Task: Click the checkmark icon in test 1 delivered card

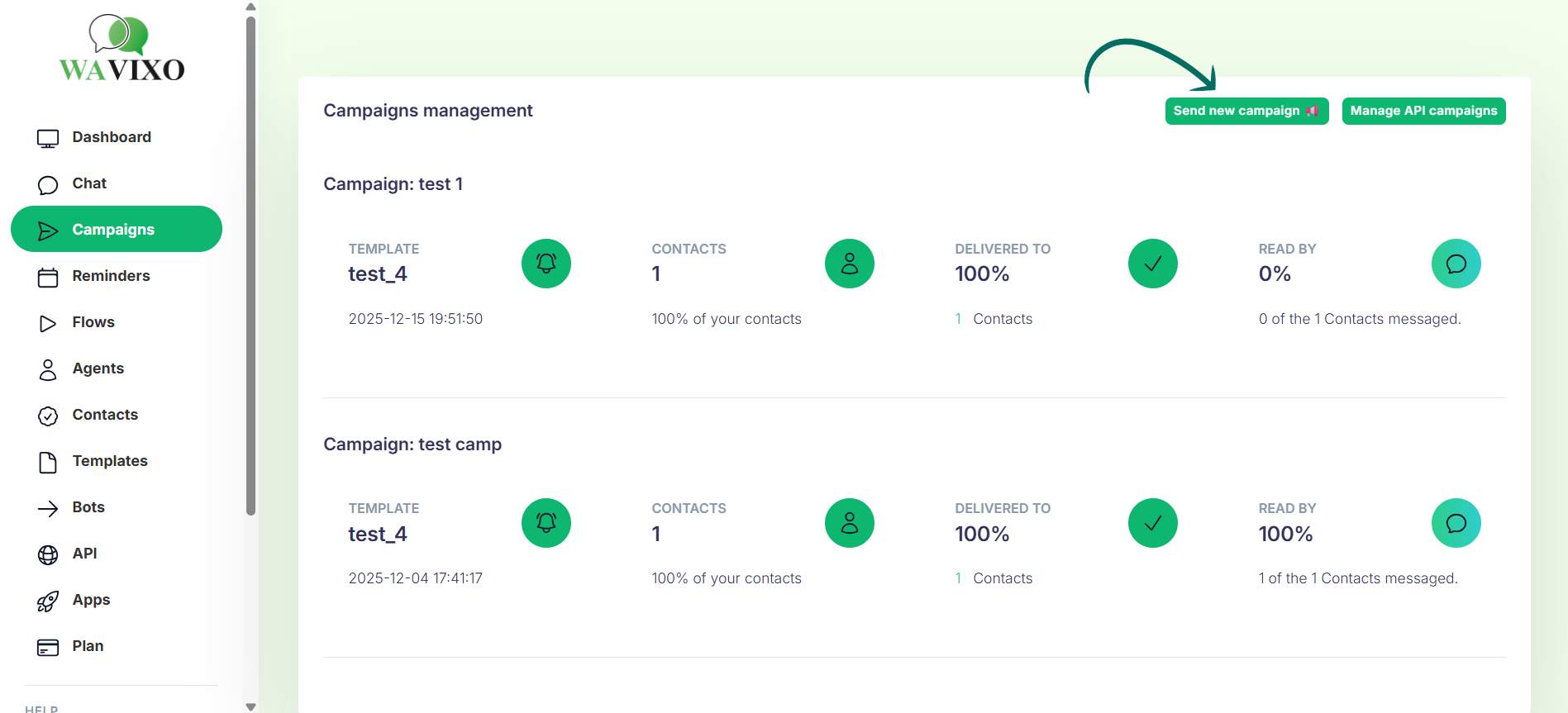Action: (x=1152, y=264)
